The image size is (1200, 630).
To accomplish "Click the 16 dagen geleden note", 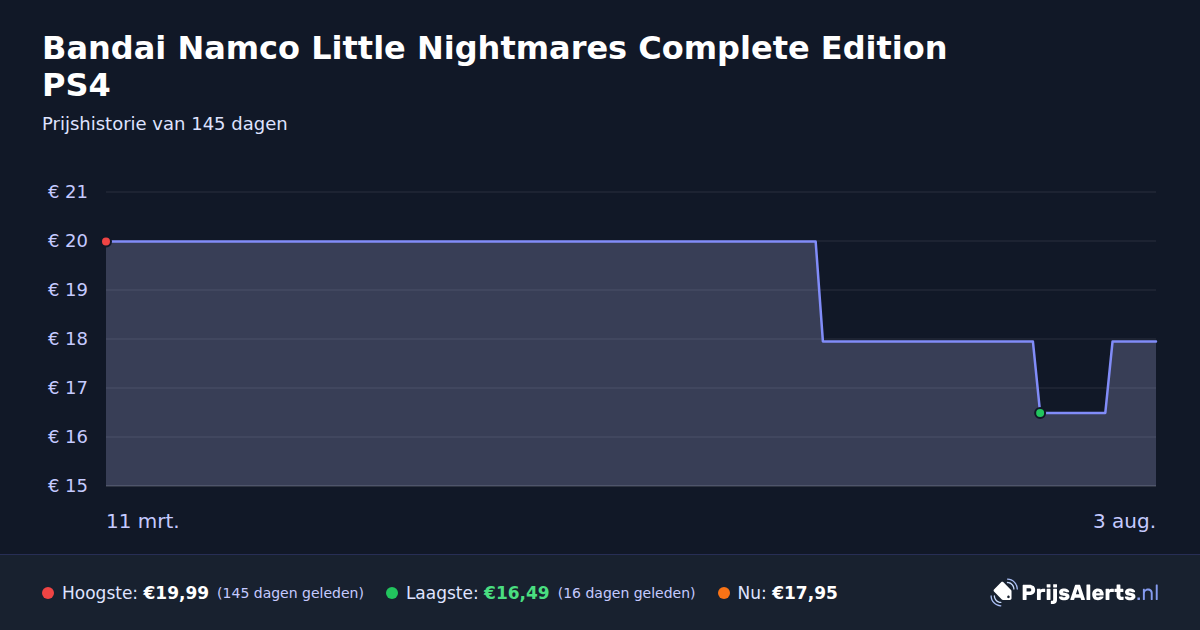I will click(x=626, y=593).
